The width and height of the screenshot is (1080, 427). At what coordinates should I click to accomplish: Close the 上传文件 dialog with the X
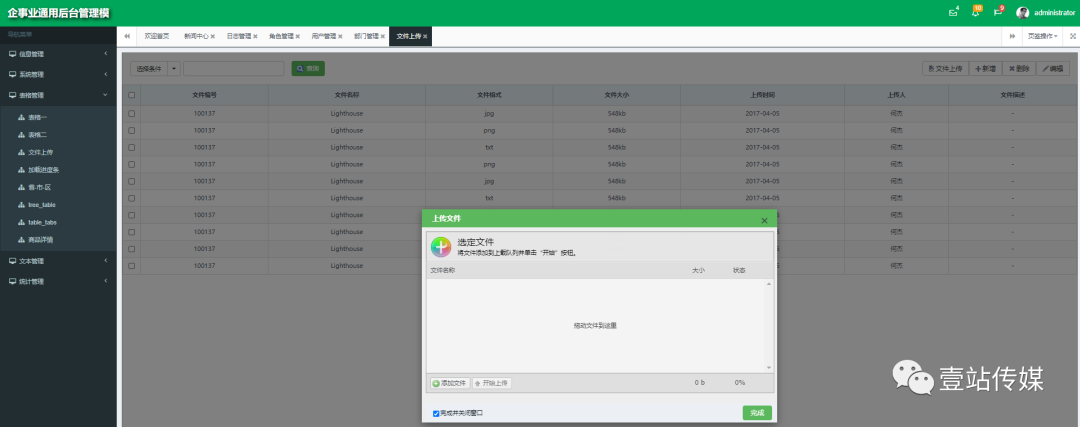pos(764,220)
